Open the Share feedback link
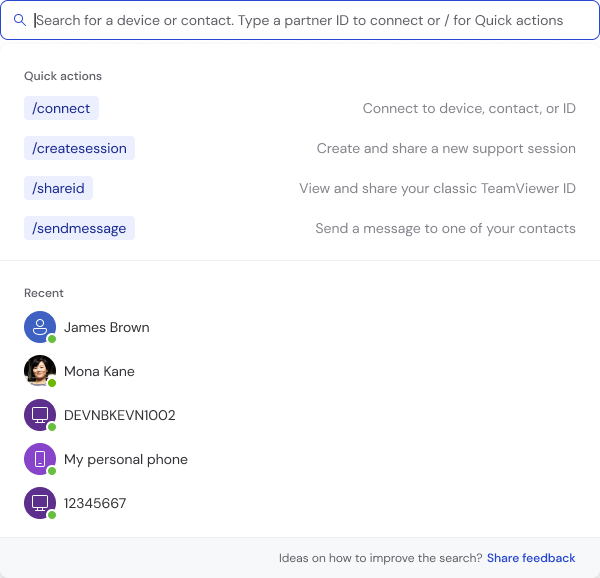Viewport: 600px width, 578px height. point(531,558)
